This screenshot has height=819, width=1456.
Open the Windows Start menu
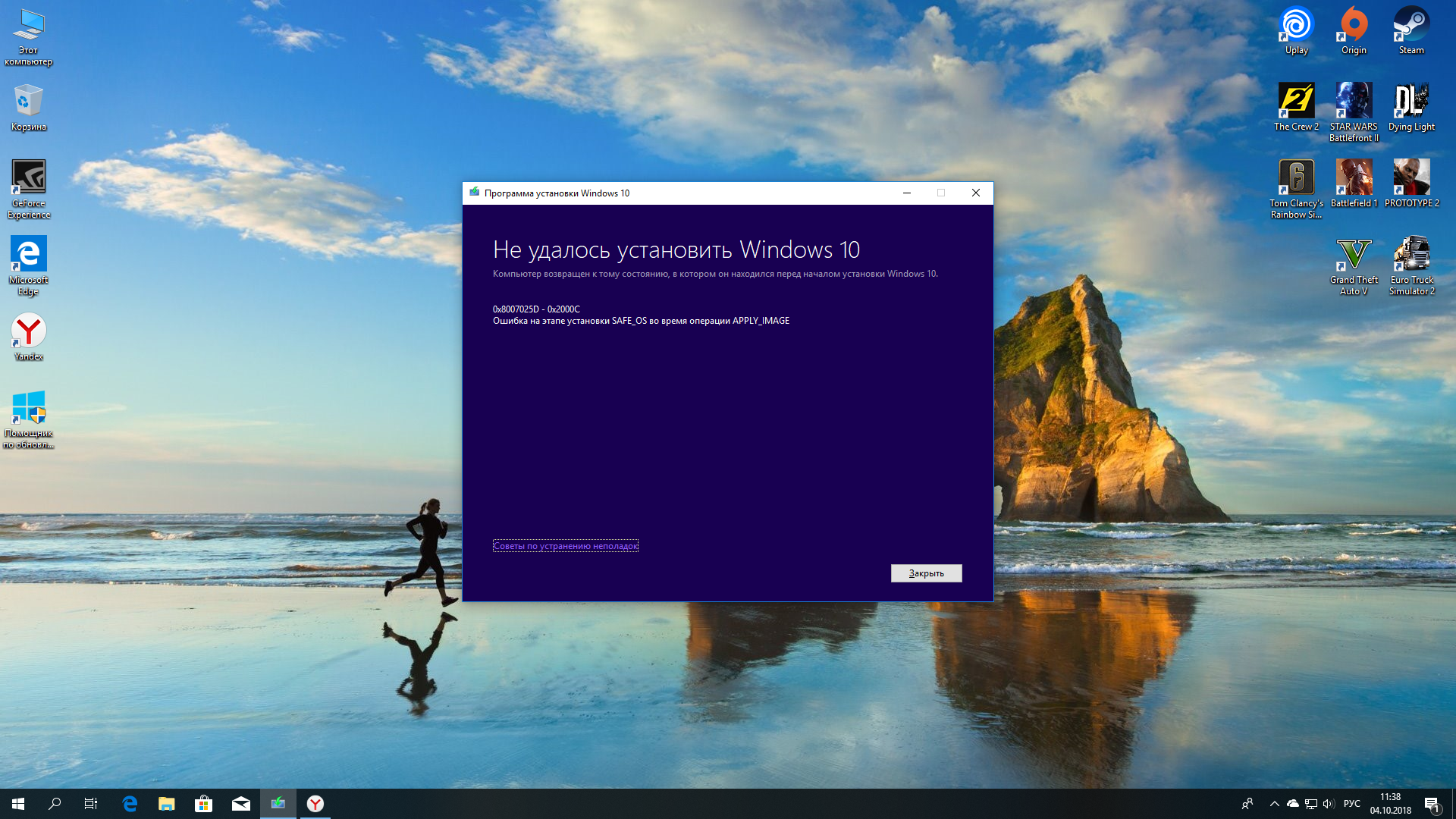pyautogui.click(x=18, y=804)
